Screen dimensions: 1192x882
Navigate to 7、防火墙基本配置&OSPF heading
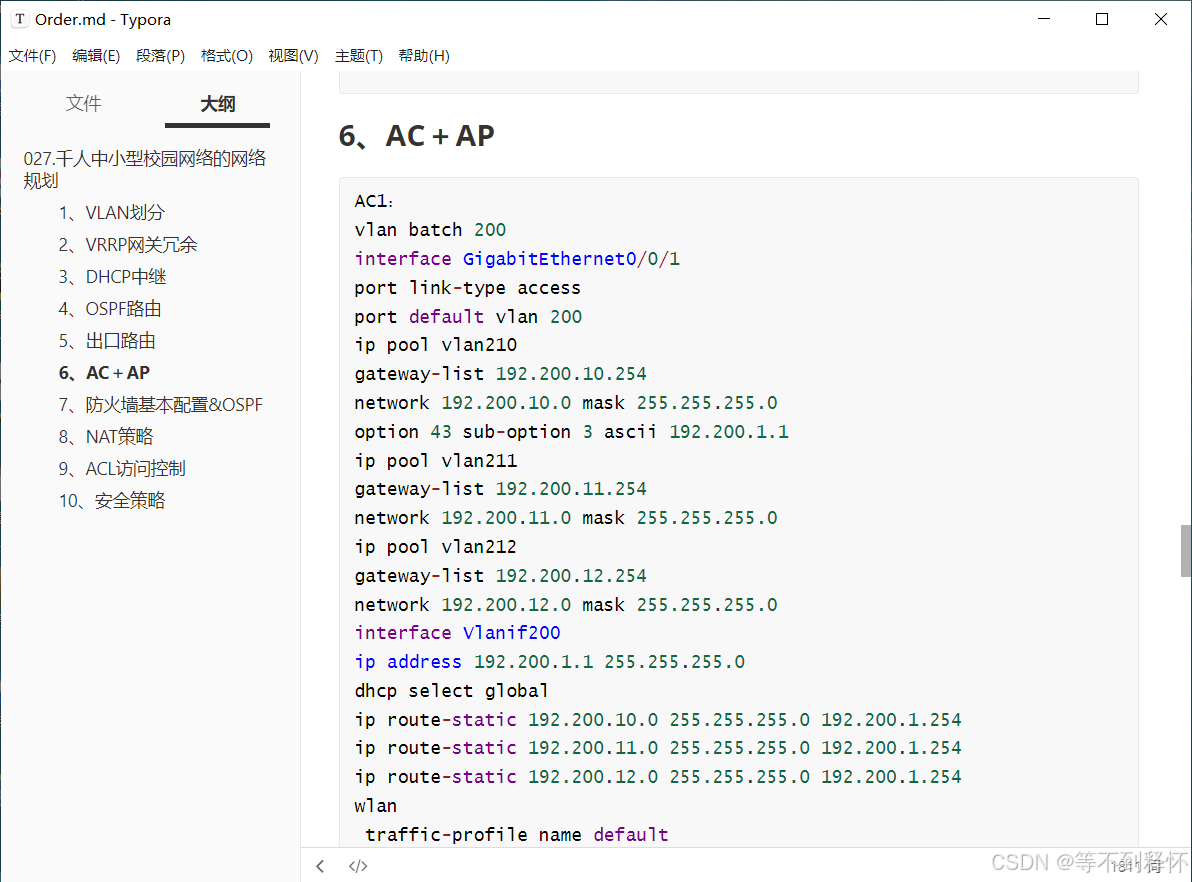[x=160, y=405]
